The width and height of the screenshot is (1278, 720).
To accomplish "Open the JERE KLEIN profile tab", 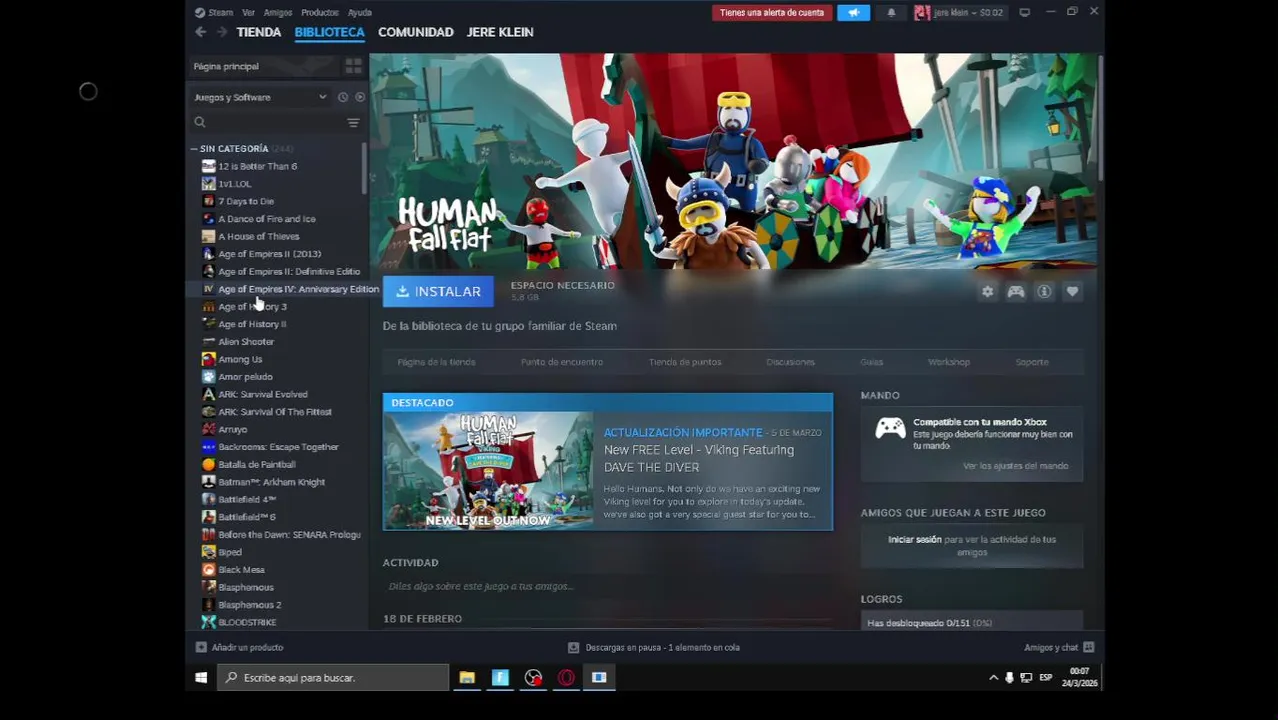I will [500, 32].
